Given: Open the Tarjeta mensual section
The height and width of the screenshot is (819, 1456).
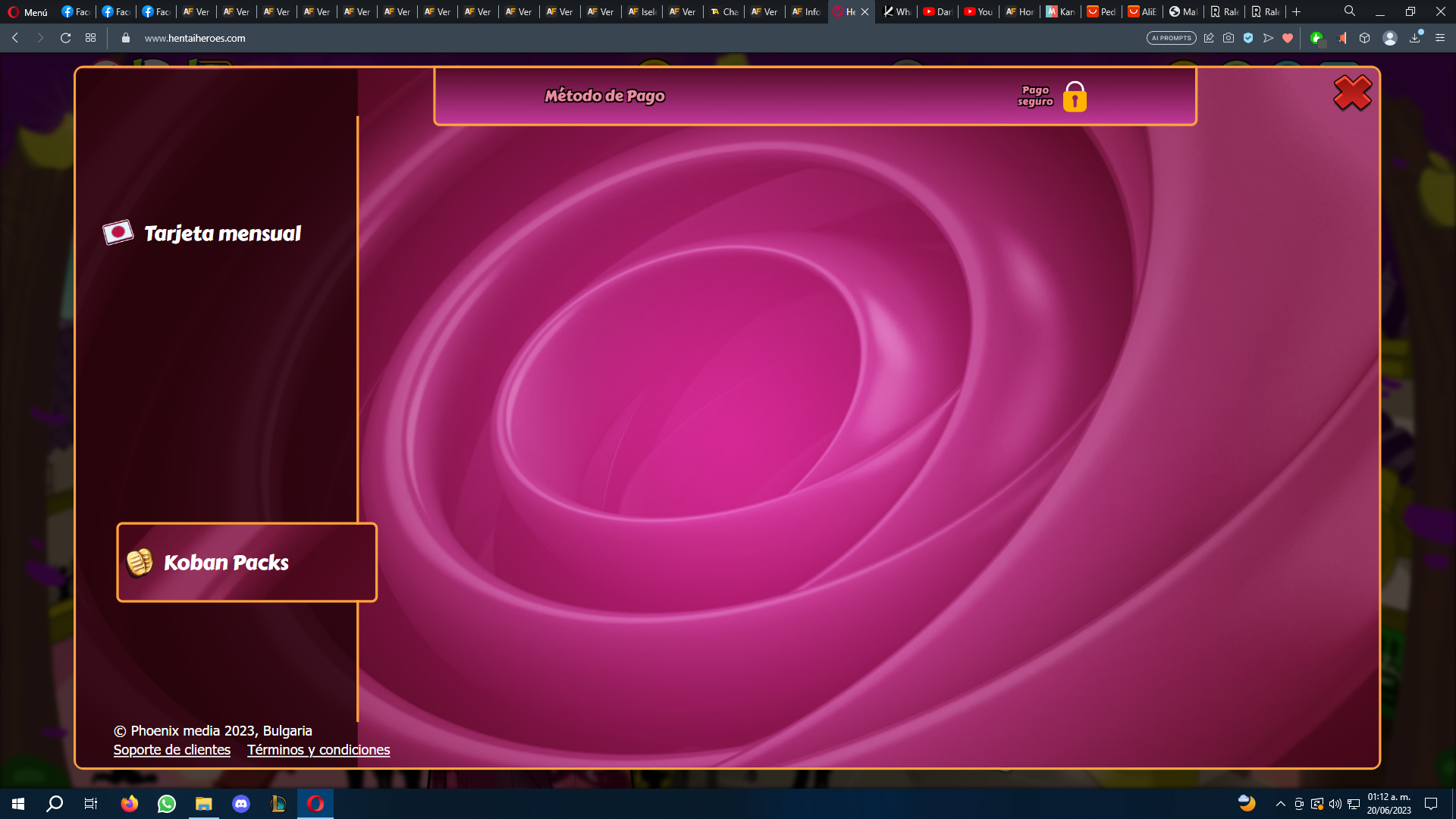Looking at the screenshot, I should (222, 234).
